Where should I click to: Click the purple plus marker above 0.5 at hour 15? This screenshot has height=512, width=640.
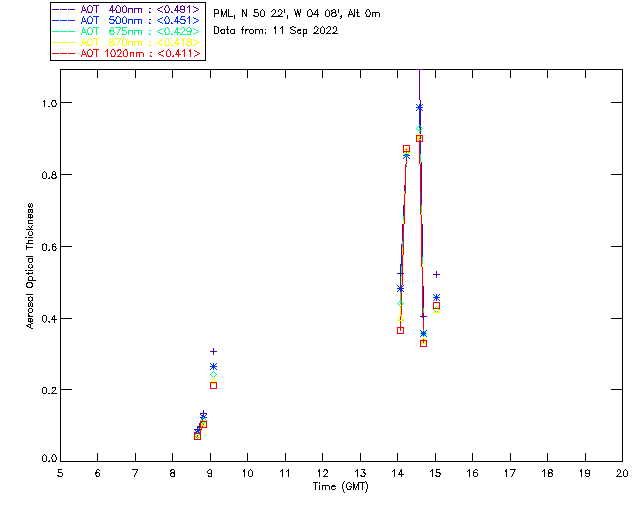436,274
